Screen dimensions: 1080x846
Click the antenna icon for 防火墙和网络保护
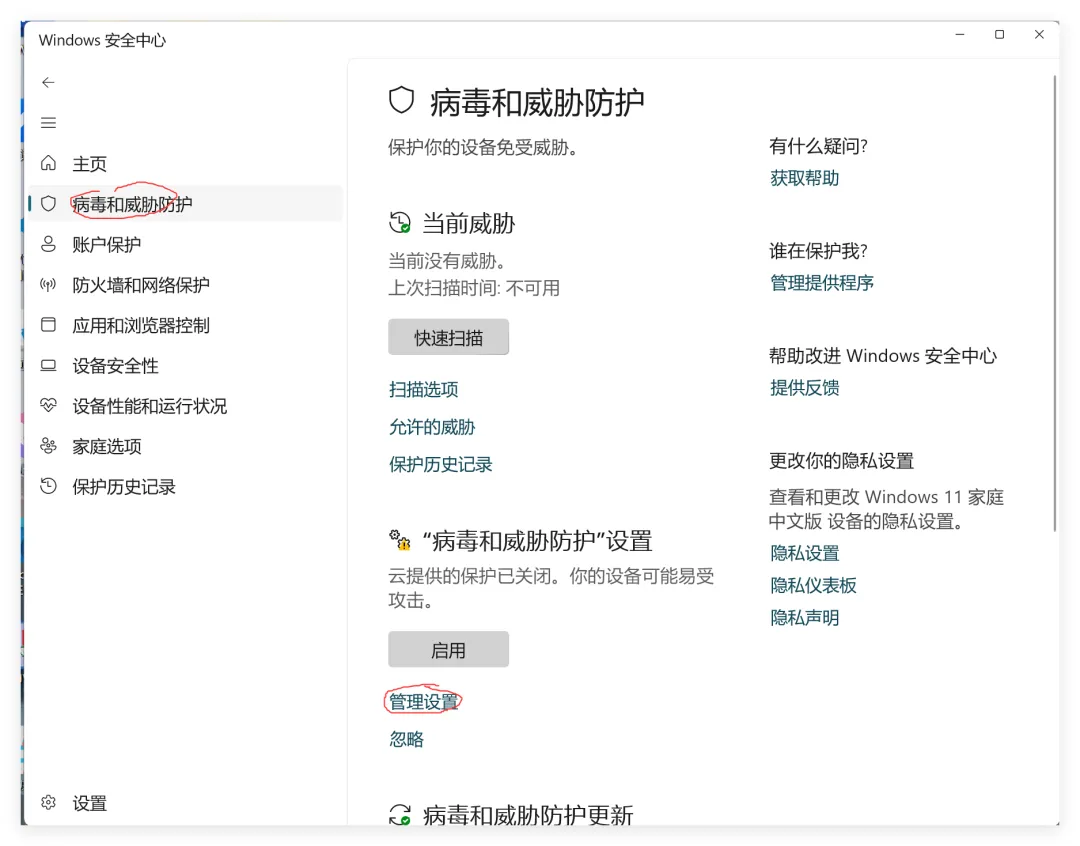[x=48, y=285]
